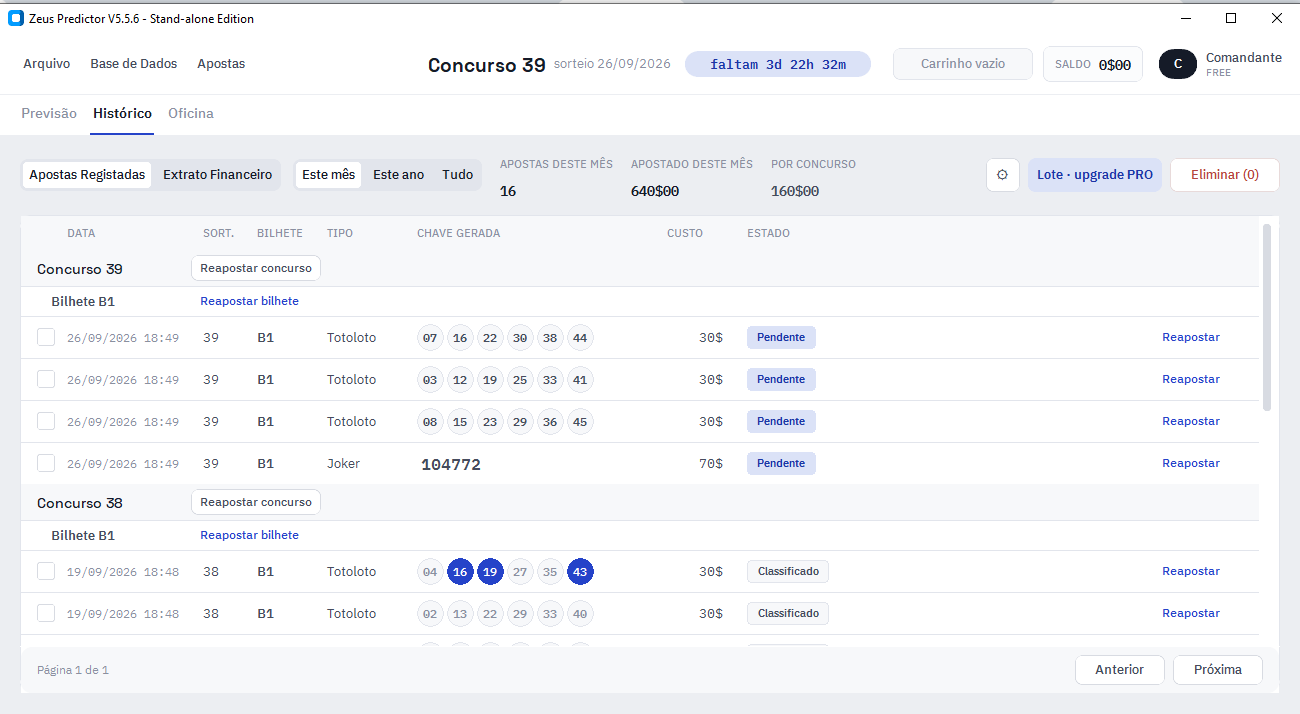
Task: Click Reapostar link for key 02 13 22 29 33 40
Action: tap(1190, 614)
